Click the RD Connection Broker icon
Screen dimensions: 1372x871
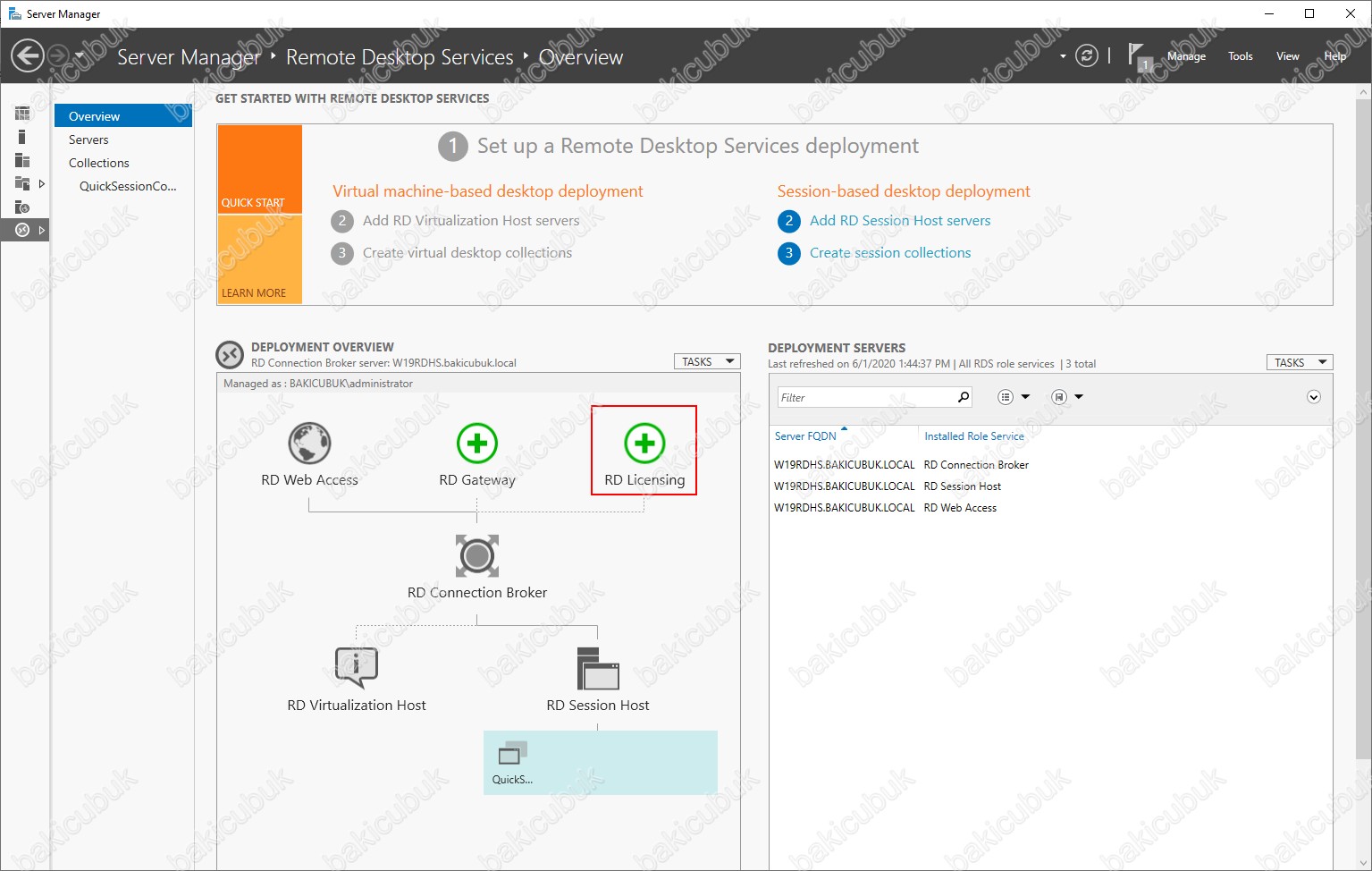point(477,556)
